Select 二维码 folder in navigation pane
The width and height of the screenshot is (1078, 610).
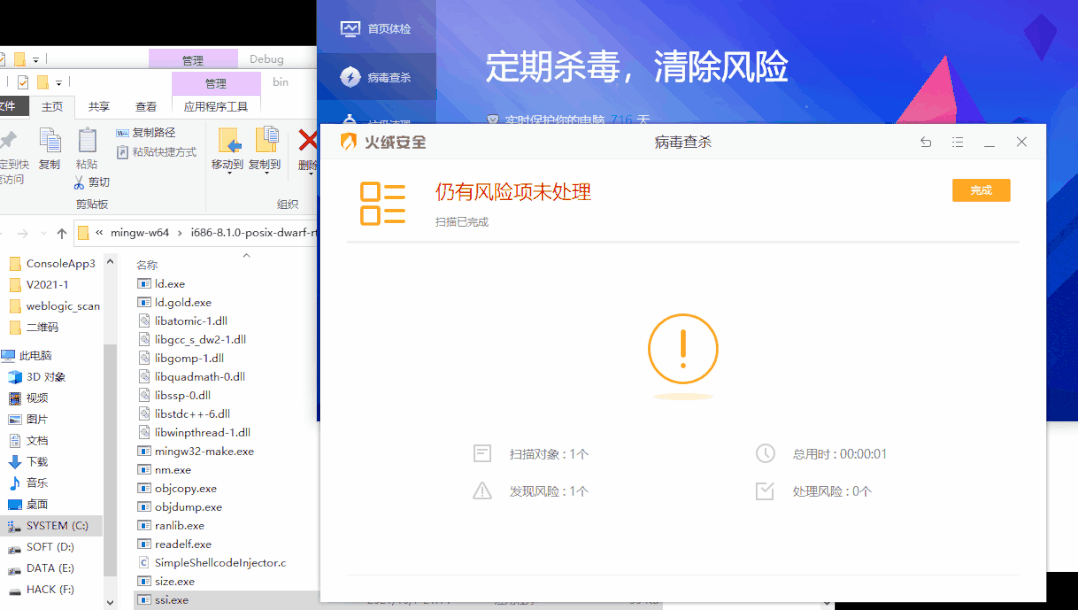click(x=34, y=327)
